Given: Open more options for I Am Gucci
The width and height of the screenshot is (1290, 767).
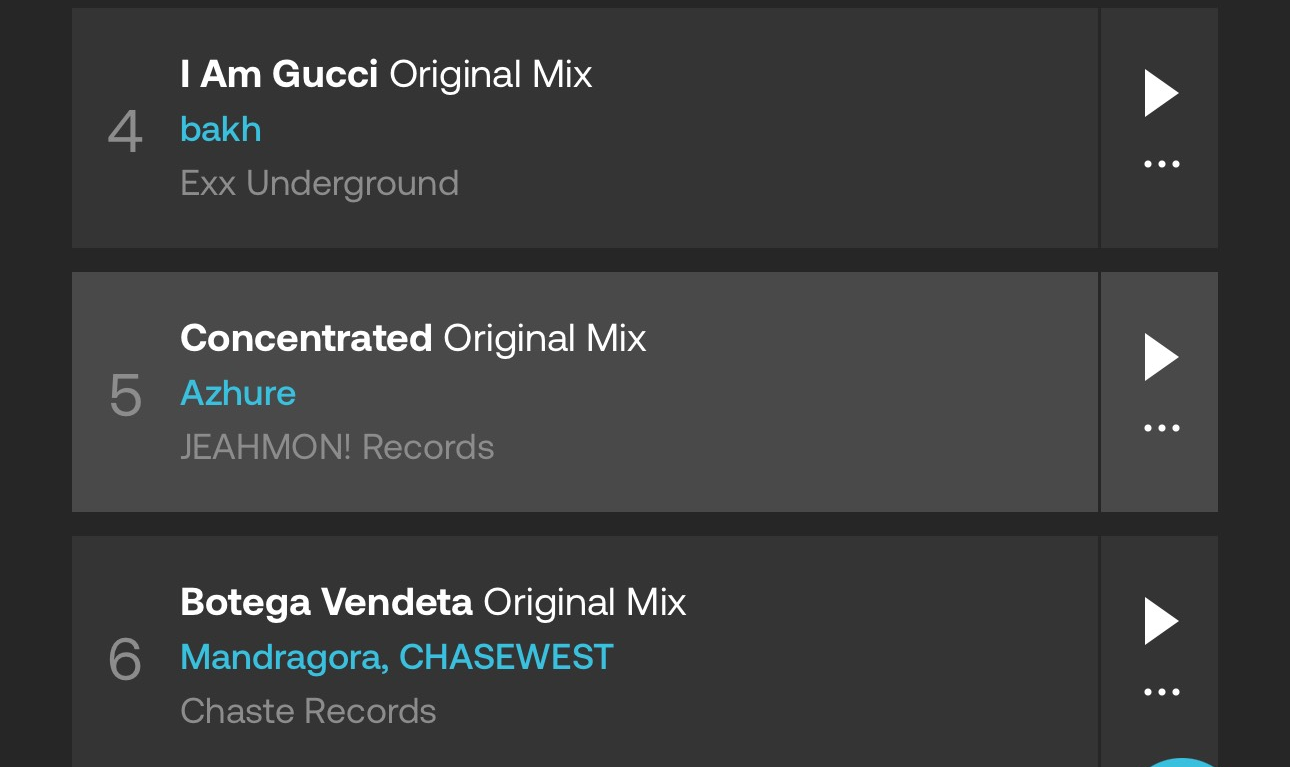Looking at the screenshot, I should [1161, 164].
